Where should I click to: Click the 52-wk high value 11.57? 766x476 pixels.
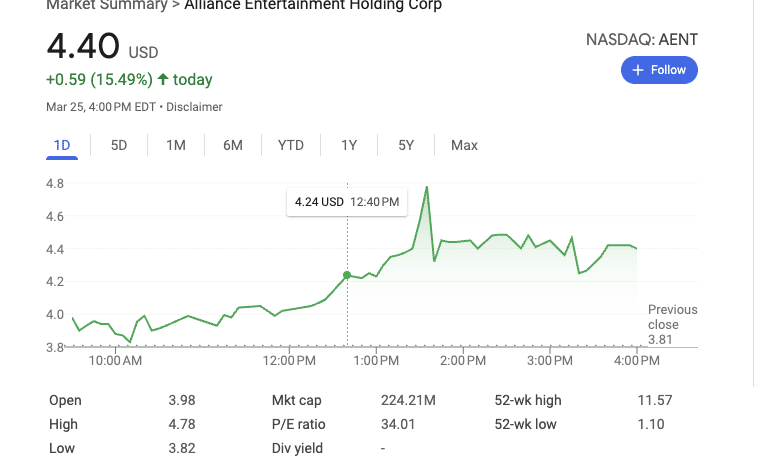[x=655, y=400]
